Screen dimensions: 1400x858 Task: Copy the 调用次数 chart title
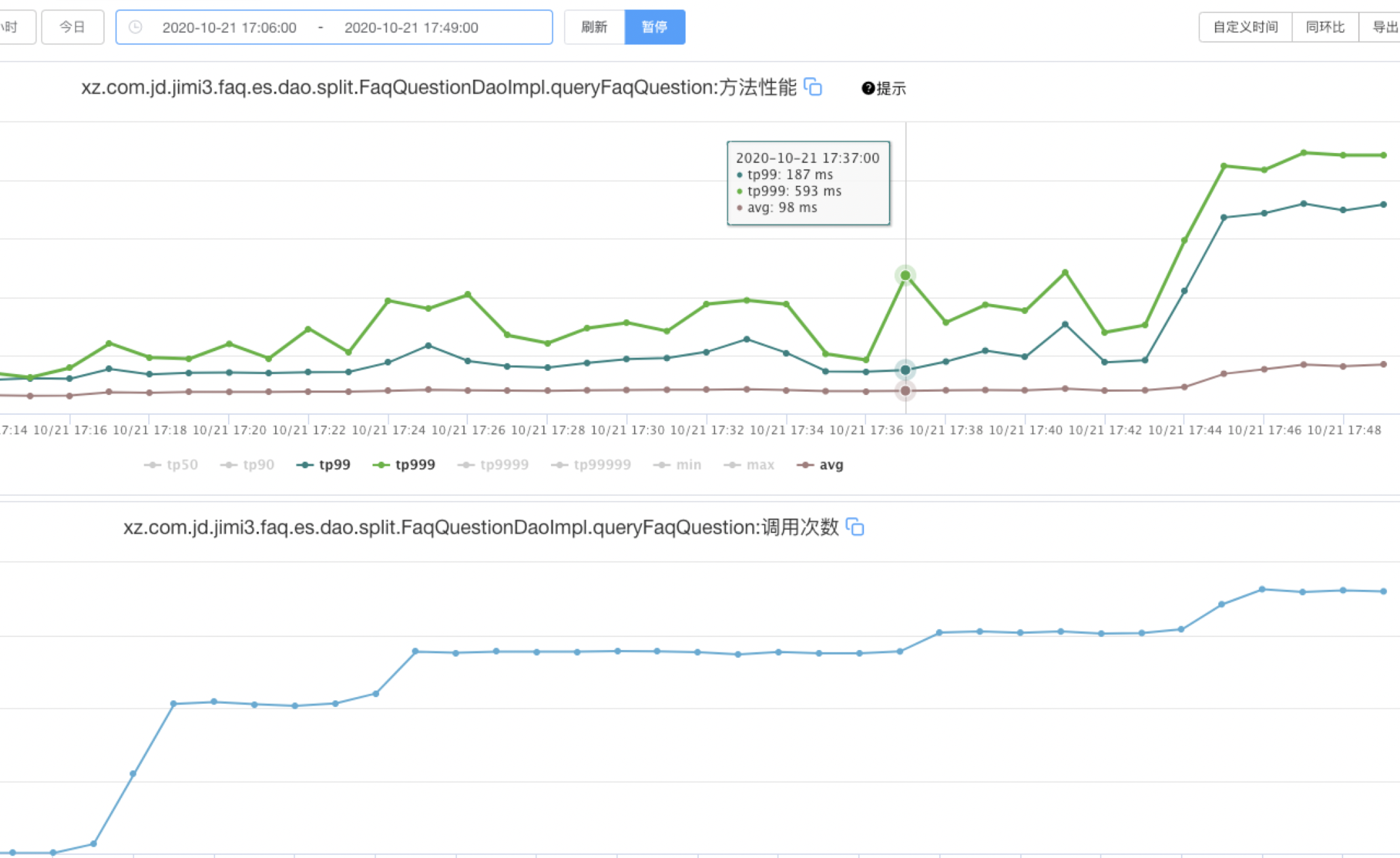[x=855, y=526]
